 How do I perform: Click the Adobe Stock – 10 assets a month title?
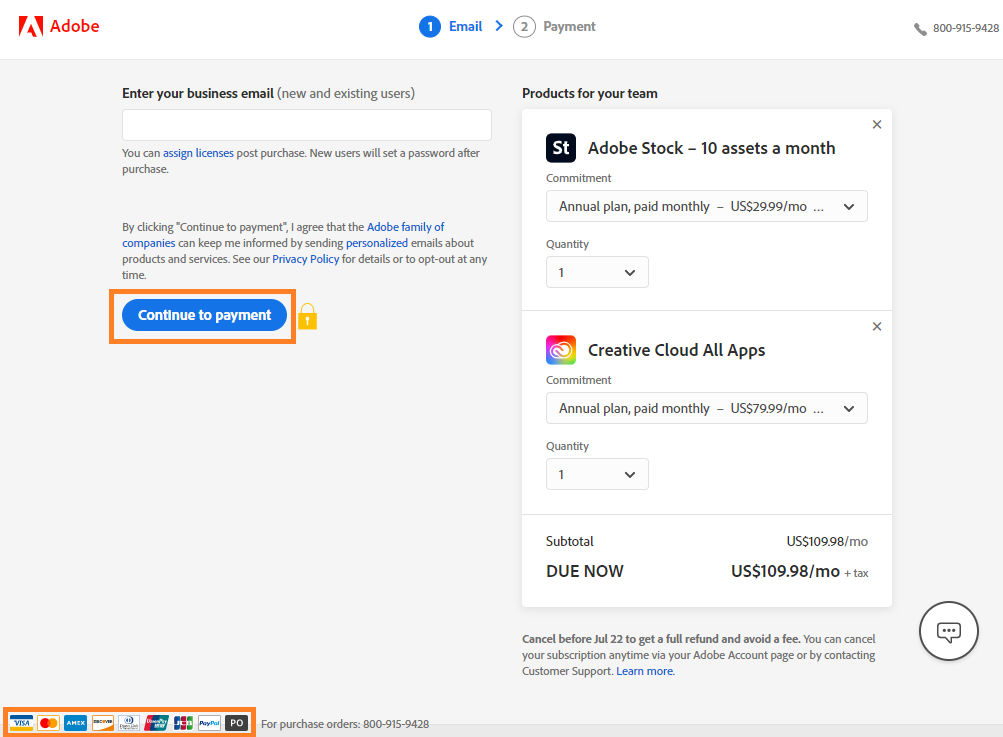point(711,148)
